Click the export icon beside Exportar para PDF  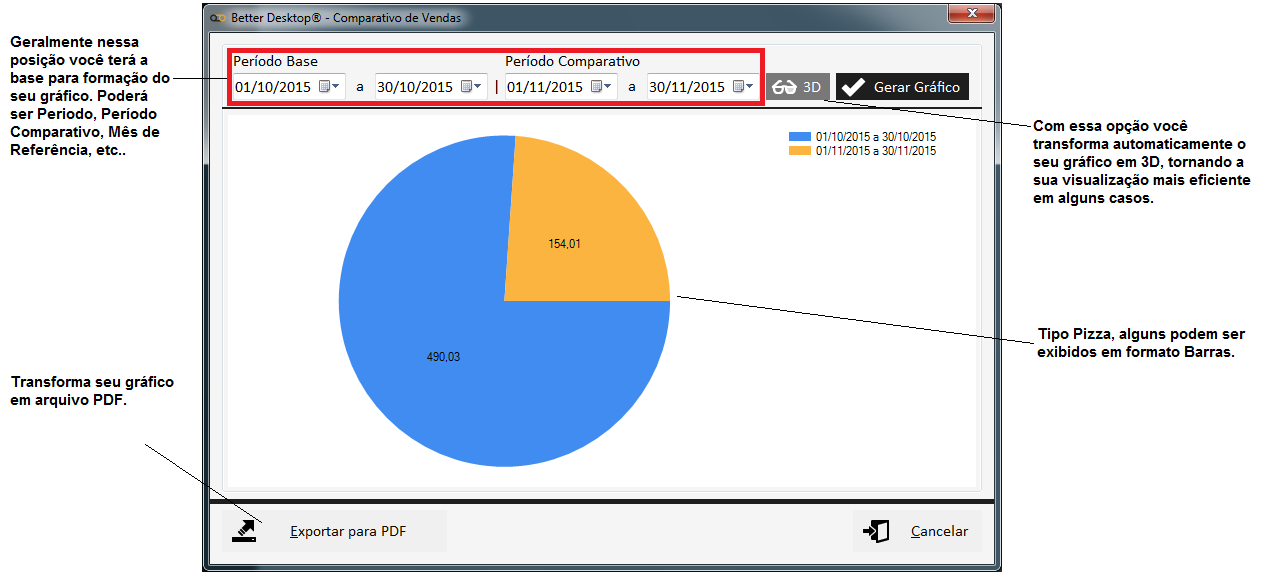pos(245,531)
